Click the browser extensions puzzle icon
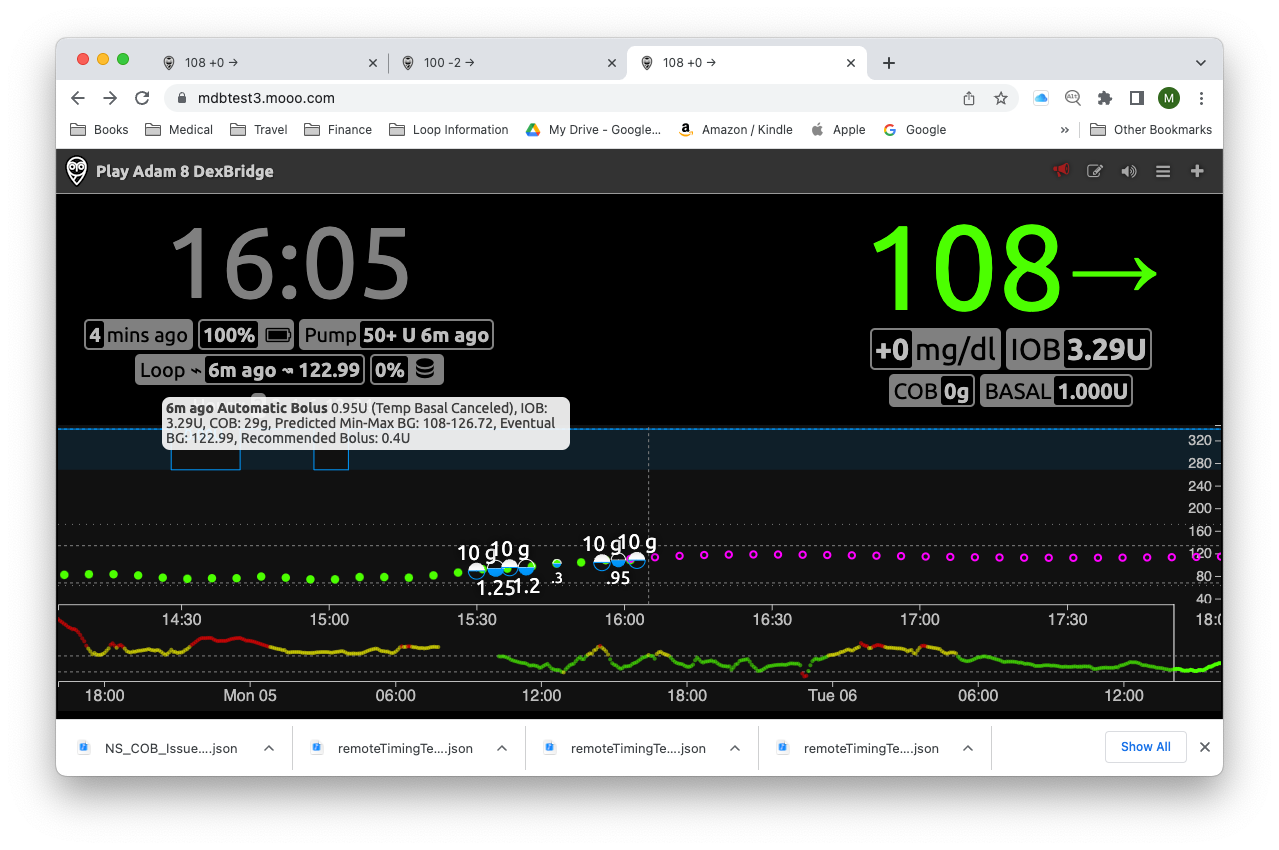 click(x=1104, y=98)
